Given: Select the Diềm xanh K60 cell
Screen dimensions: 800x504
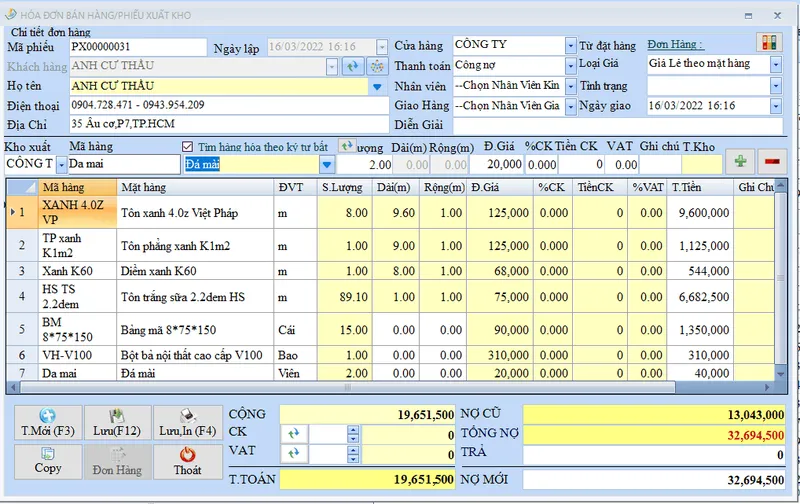Looking at the screenshot, I should click(x=195, y=271).
